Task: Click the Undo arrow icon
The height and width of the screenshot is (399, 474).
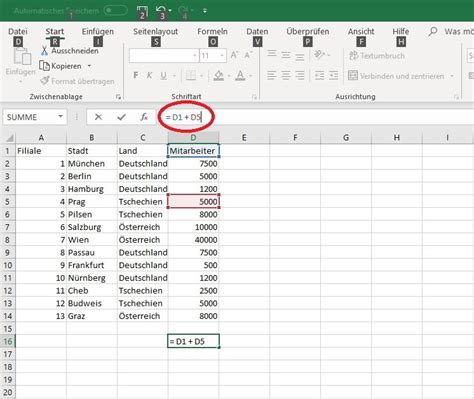Action: click(161, 10)
